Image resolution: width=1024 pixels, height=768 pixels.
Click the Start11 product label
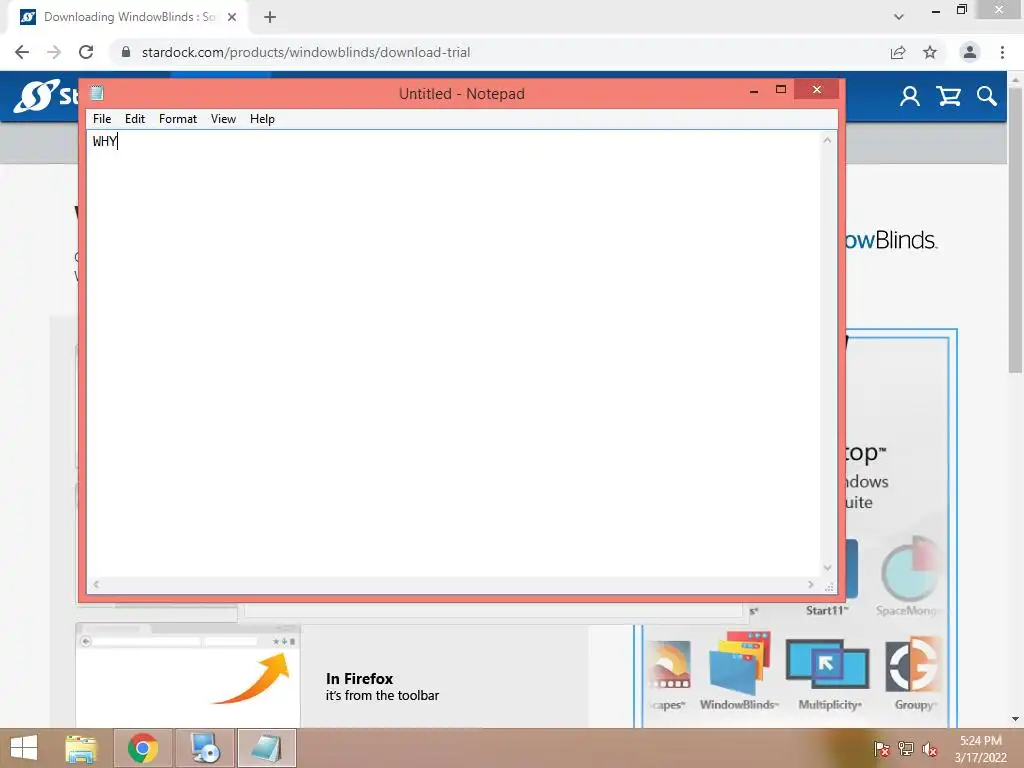827,611
